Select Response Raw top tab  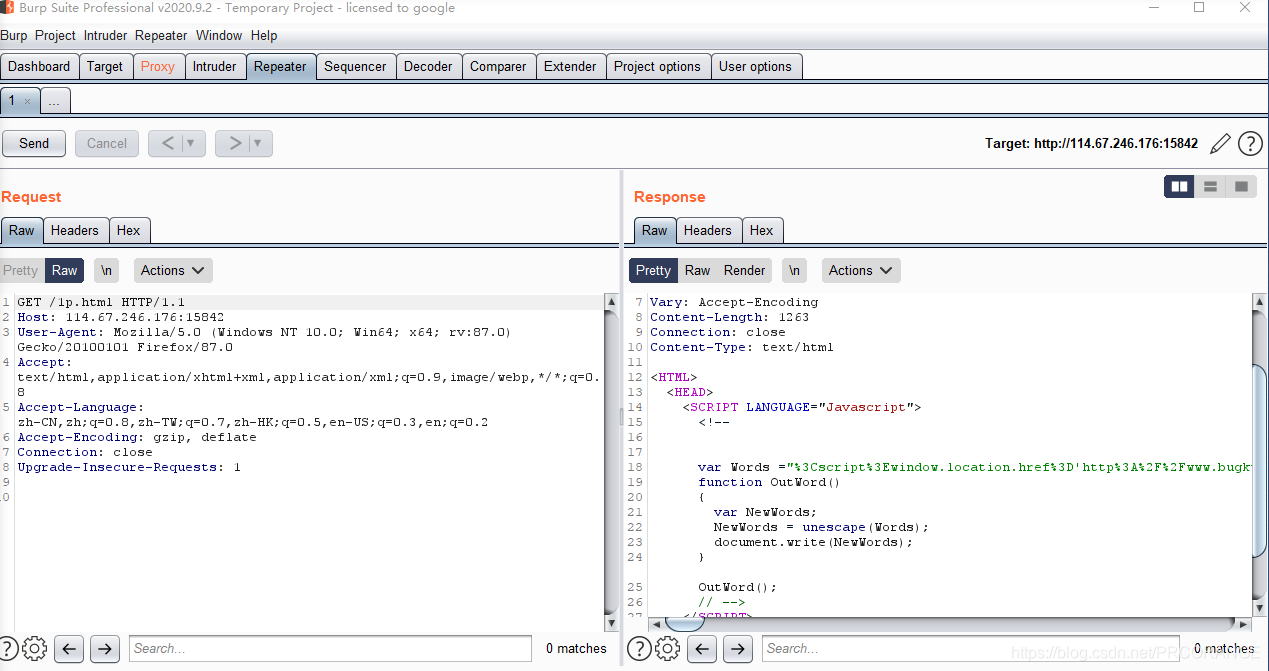(654, 230)
